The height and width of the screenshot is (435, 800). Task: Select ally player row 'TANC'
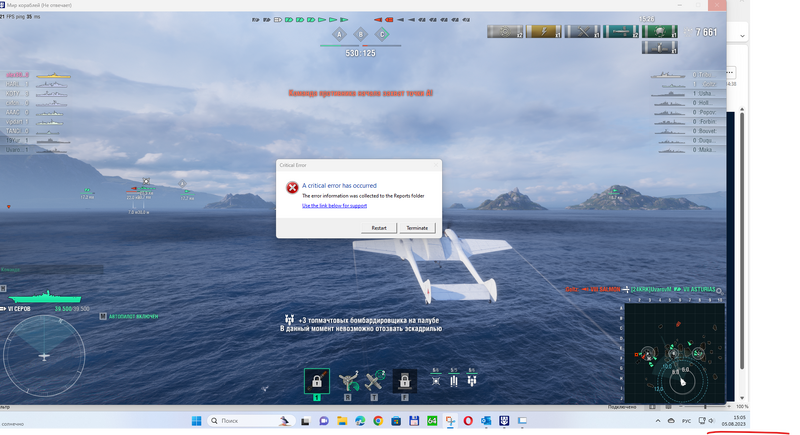coord(36,131)
